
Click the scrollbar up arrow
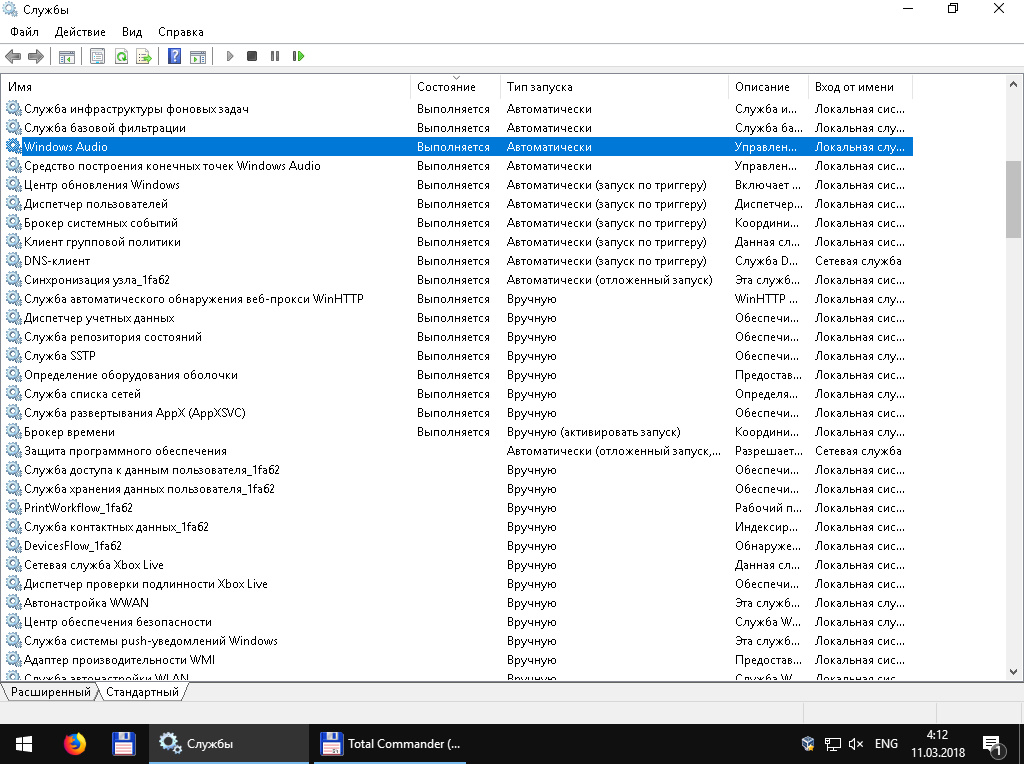click(x=1013, y=84)
